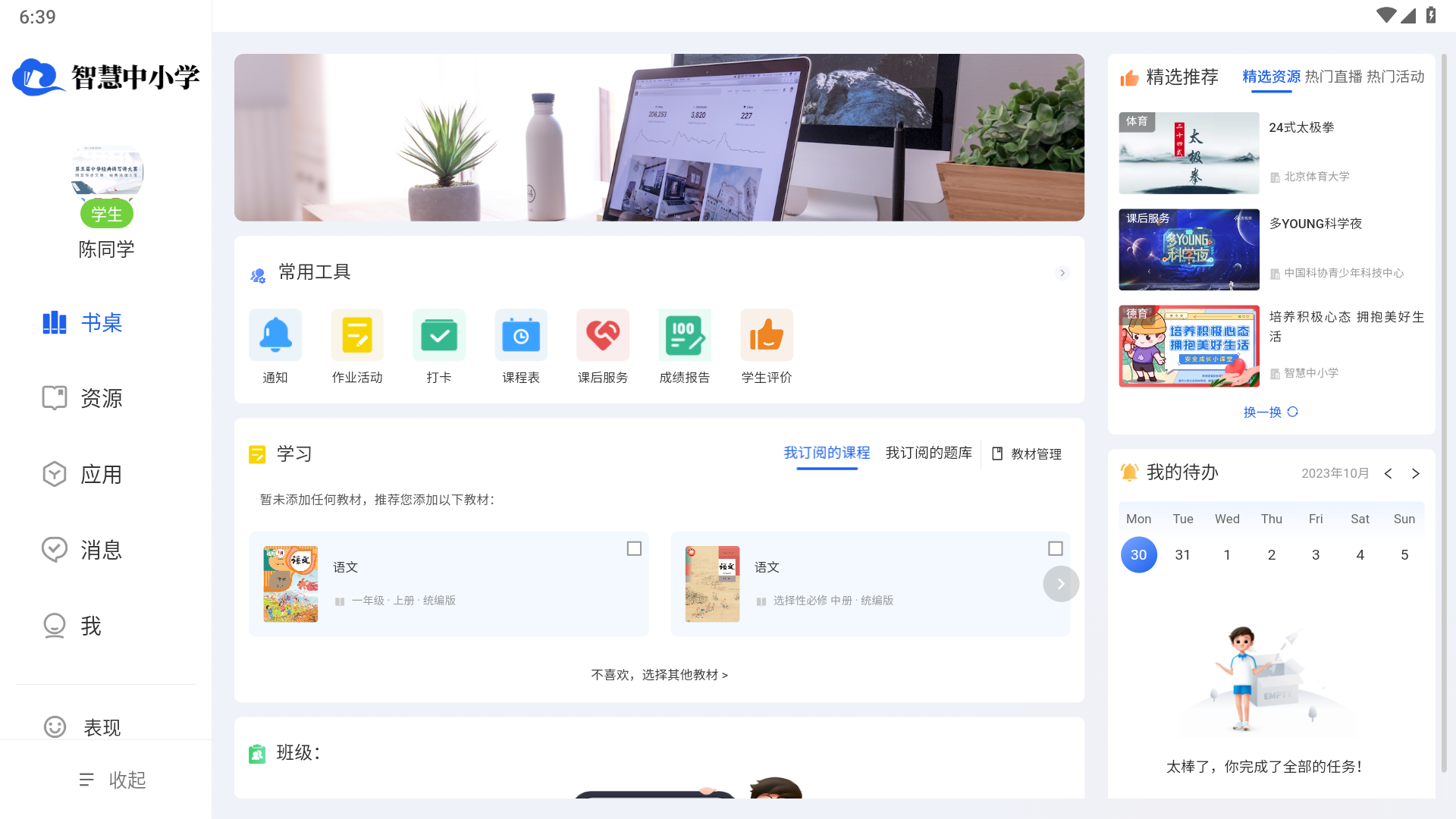
Task: Open the 学生评价 student evaluation tool
Action: pos(767,347)
